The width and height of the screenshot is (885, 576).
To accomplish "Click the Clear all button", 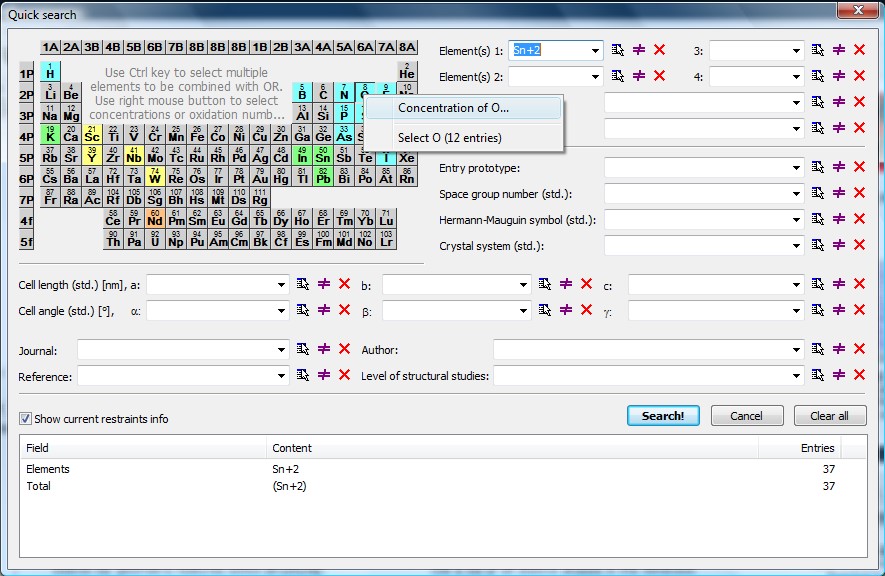I will pos(829,416).
